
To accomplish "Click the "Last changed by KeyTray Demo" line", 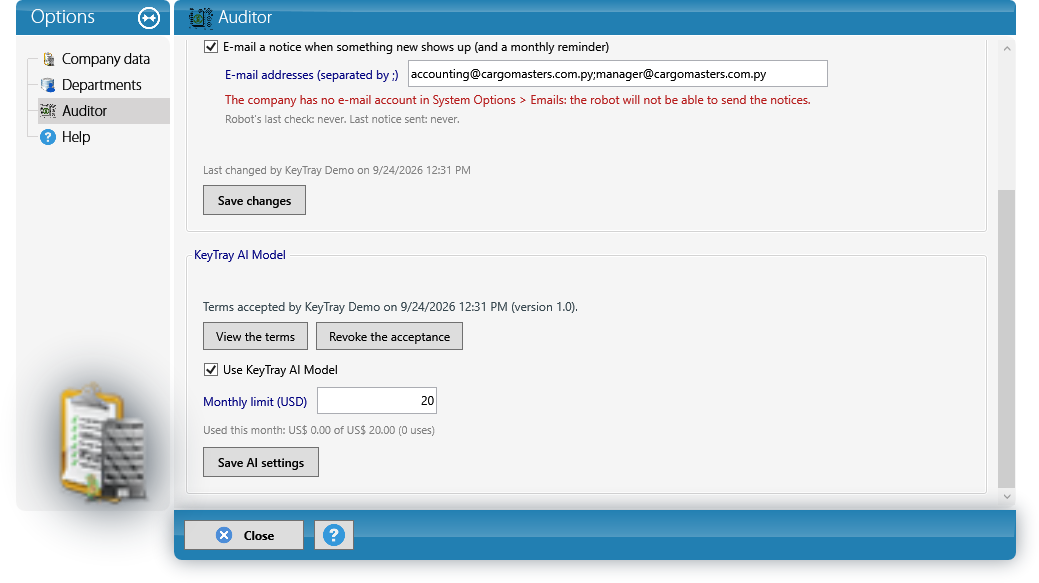I will click(337, 170).
